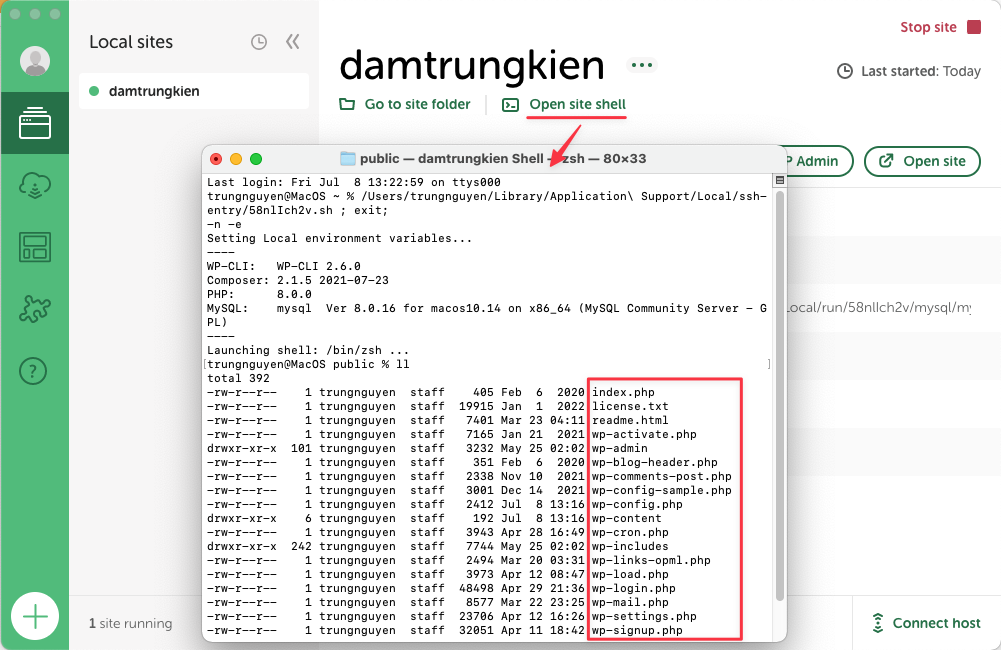
Task: Select the Local sites sidebar icon
Action: coord(35,123)
